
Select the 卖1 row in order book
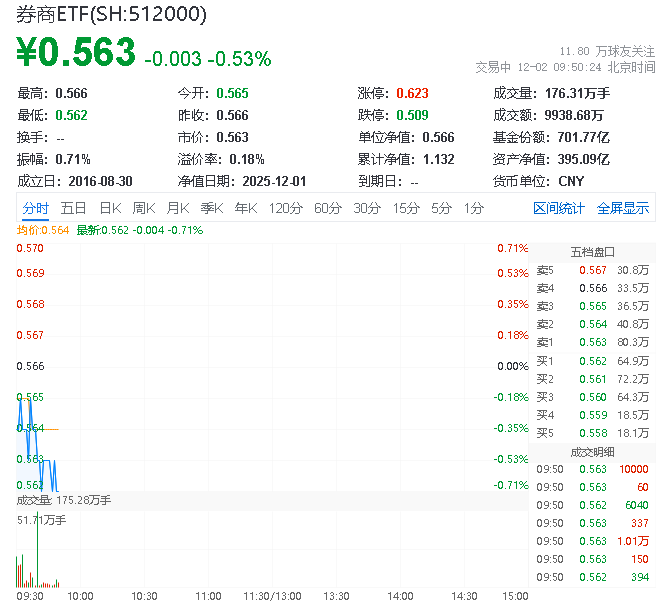coord(592,342)
